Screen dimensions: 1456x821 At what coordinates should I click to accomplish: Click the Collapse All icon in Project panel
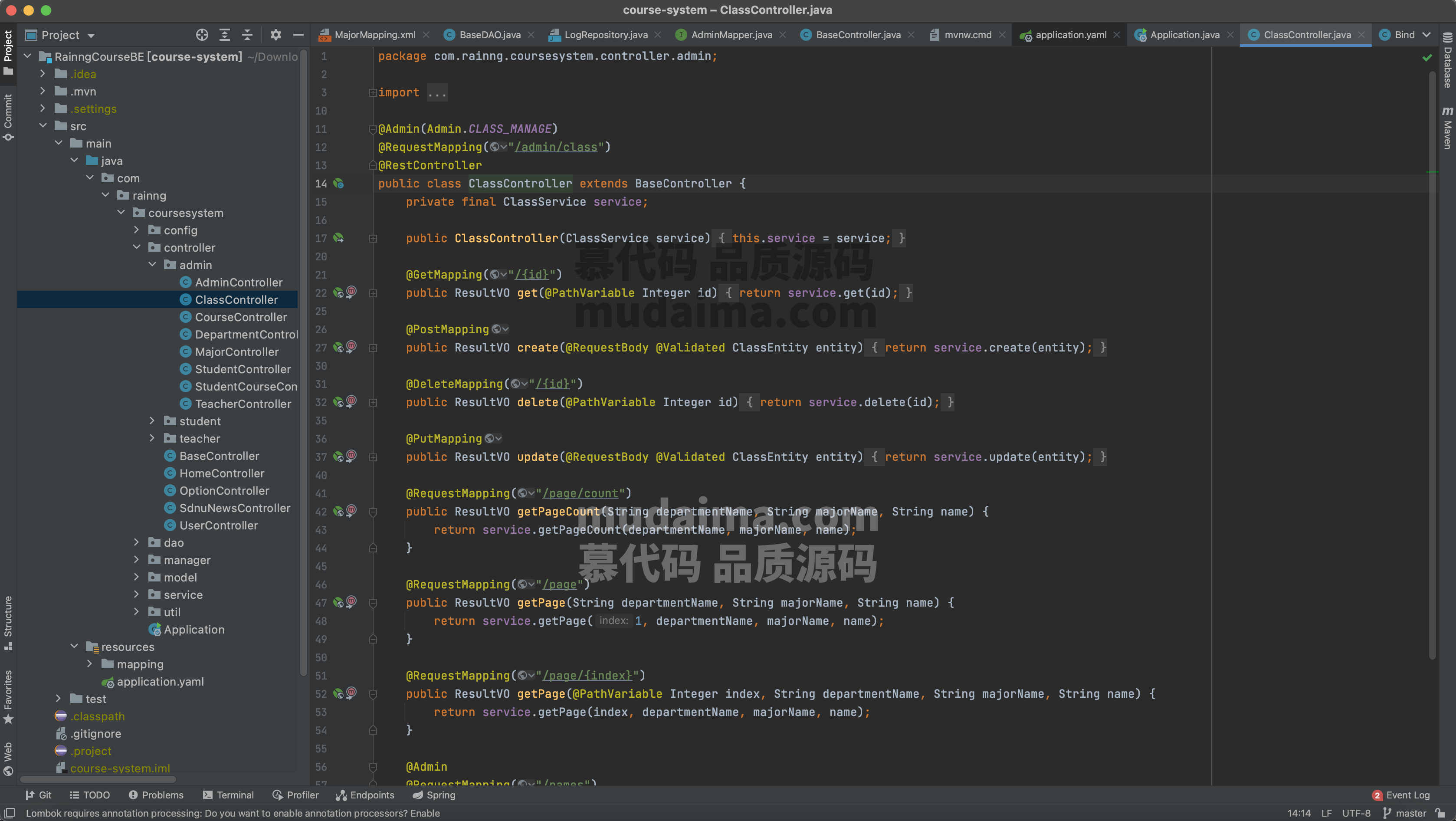(x=247, y=35)
